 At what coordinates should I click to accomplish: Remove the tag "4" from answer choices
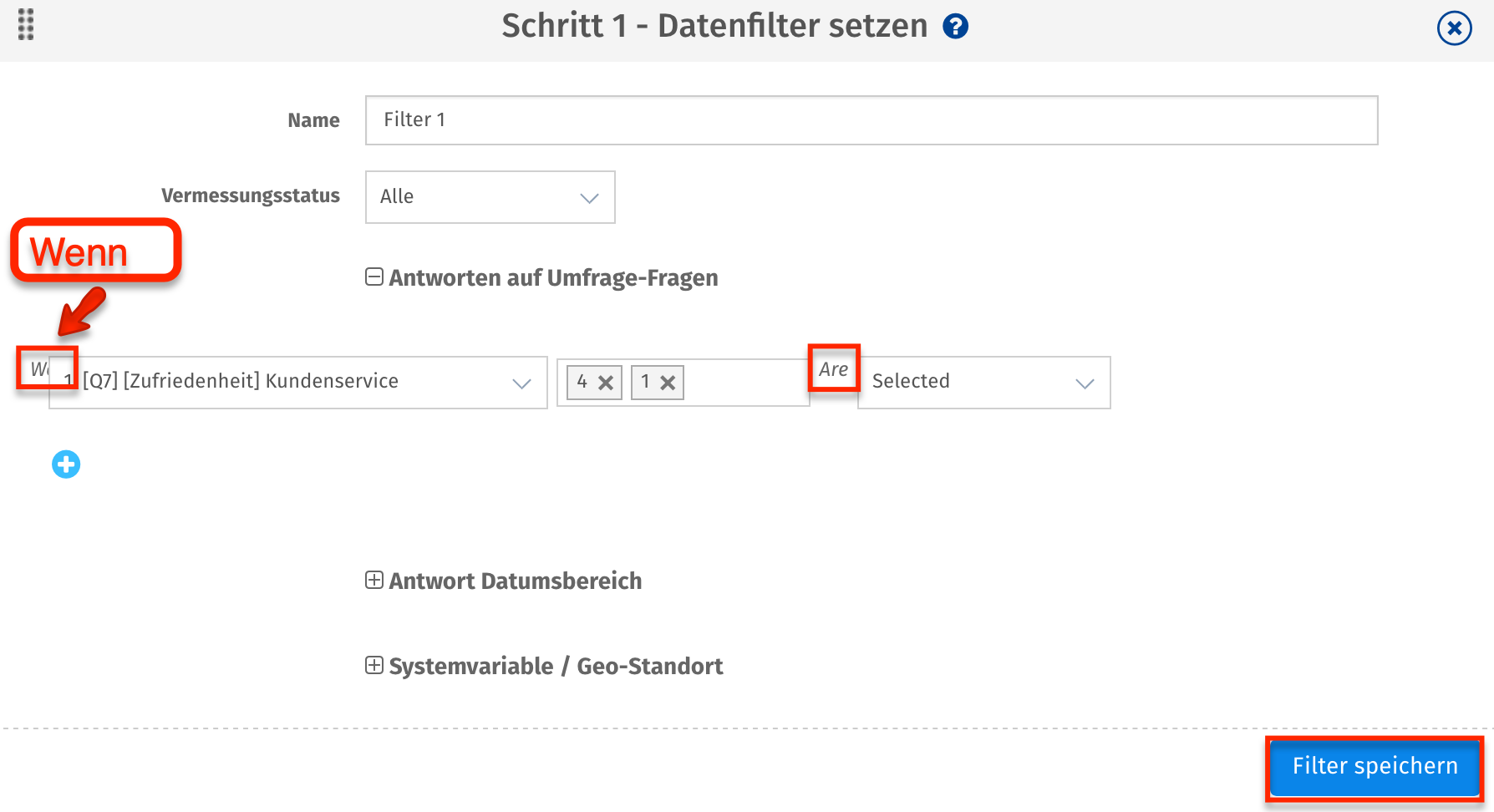click(x=606, y=383)
